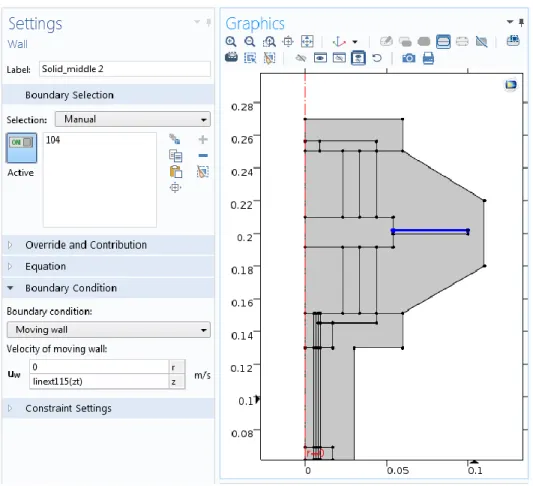The width and height of the screenshot is (533, 486).
Task: Click the Zoom In magnifier icon
Action: click(231, 42)
